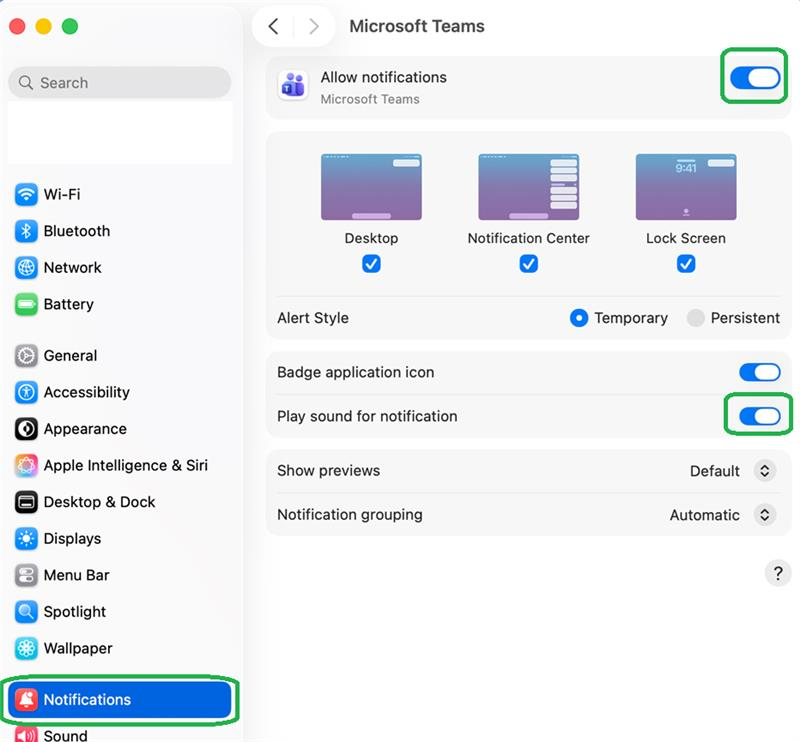Click the Desktop & Dock icon

pos(26,502)
